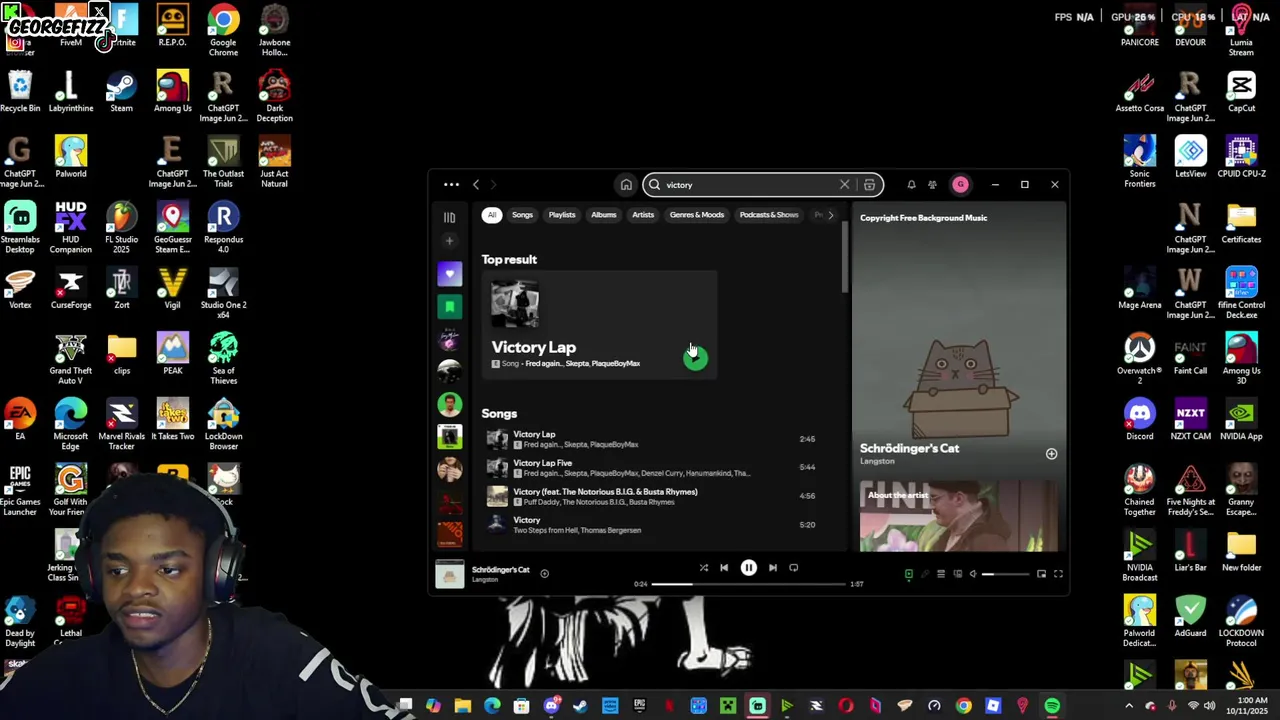Seek on the song progress bar
1280x720 pixels.
coord(748,584)
